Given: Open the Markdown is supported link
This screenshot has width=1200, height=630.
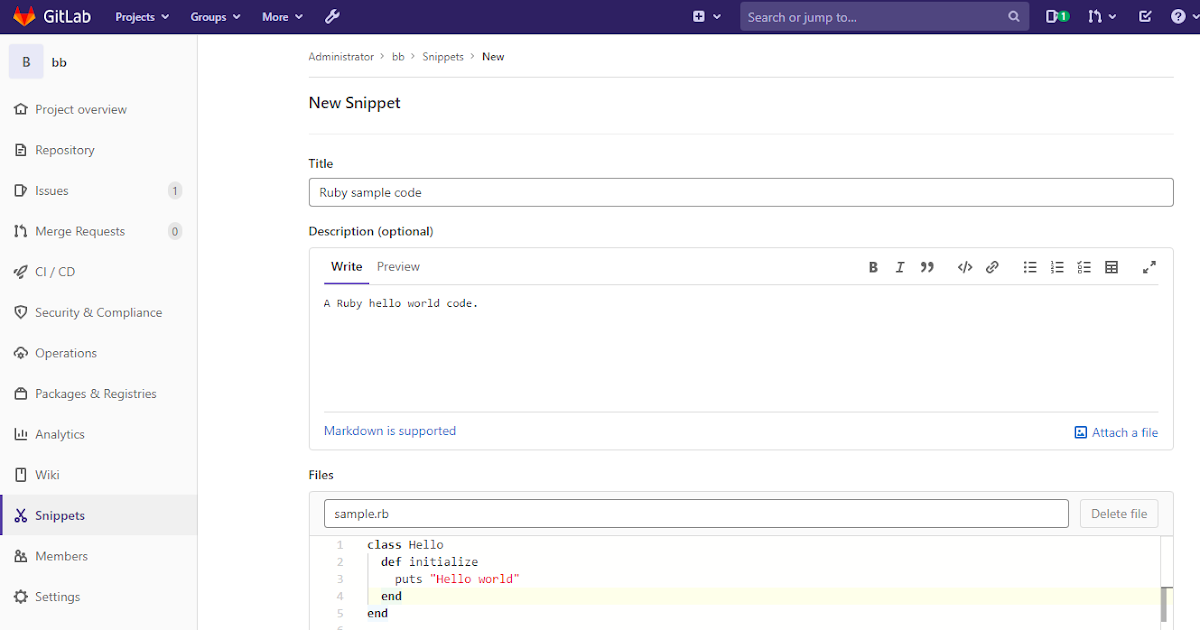Looking at the screenshot, I should [389, 430].
